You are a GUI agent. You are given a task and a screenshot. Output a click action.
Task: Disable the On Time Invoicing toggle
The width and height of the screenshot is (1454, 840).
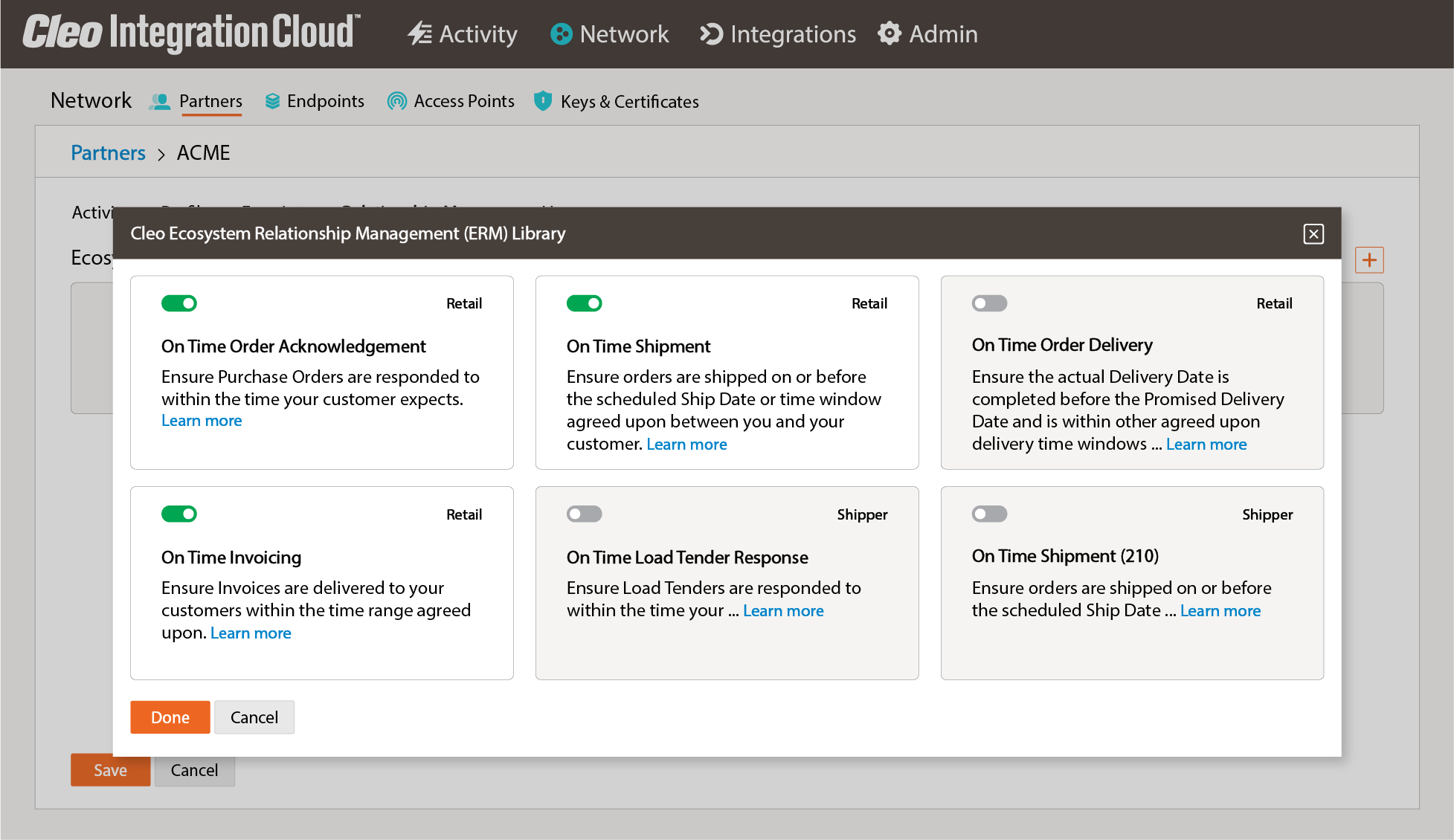click(179, 514)
